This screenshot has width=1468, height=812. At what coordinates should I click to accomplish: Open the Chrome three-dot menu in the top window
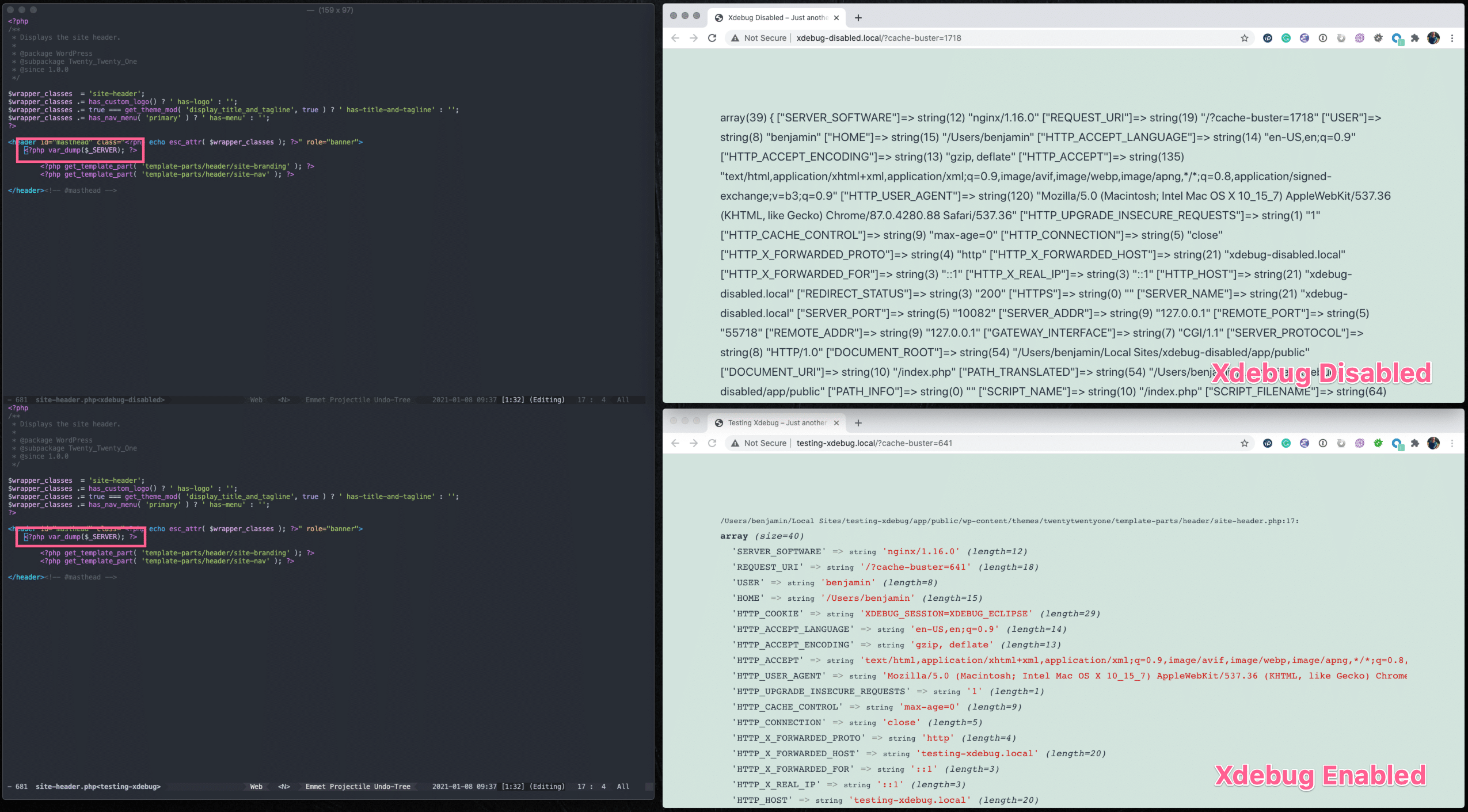(1452, 38)
